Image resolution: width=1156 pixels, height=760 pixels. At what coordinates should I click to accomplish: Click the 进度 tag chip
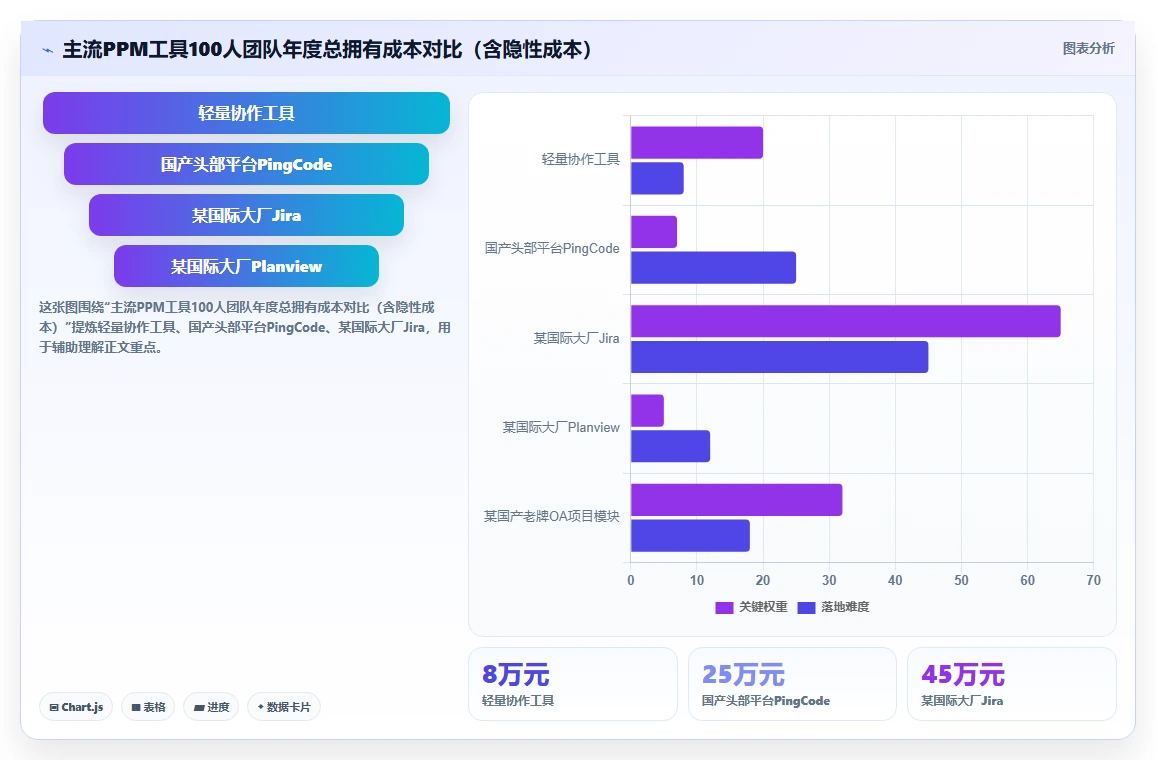click(x=211, y=707)
